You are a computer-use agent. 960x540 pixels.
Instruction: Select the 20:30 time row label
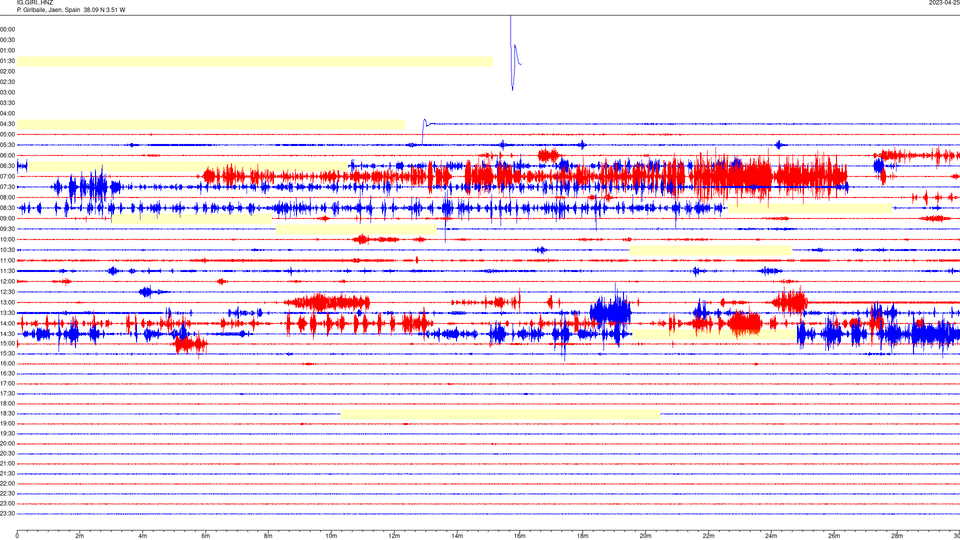pos(8,454)
